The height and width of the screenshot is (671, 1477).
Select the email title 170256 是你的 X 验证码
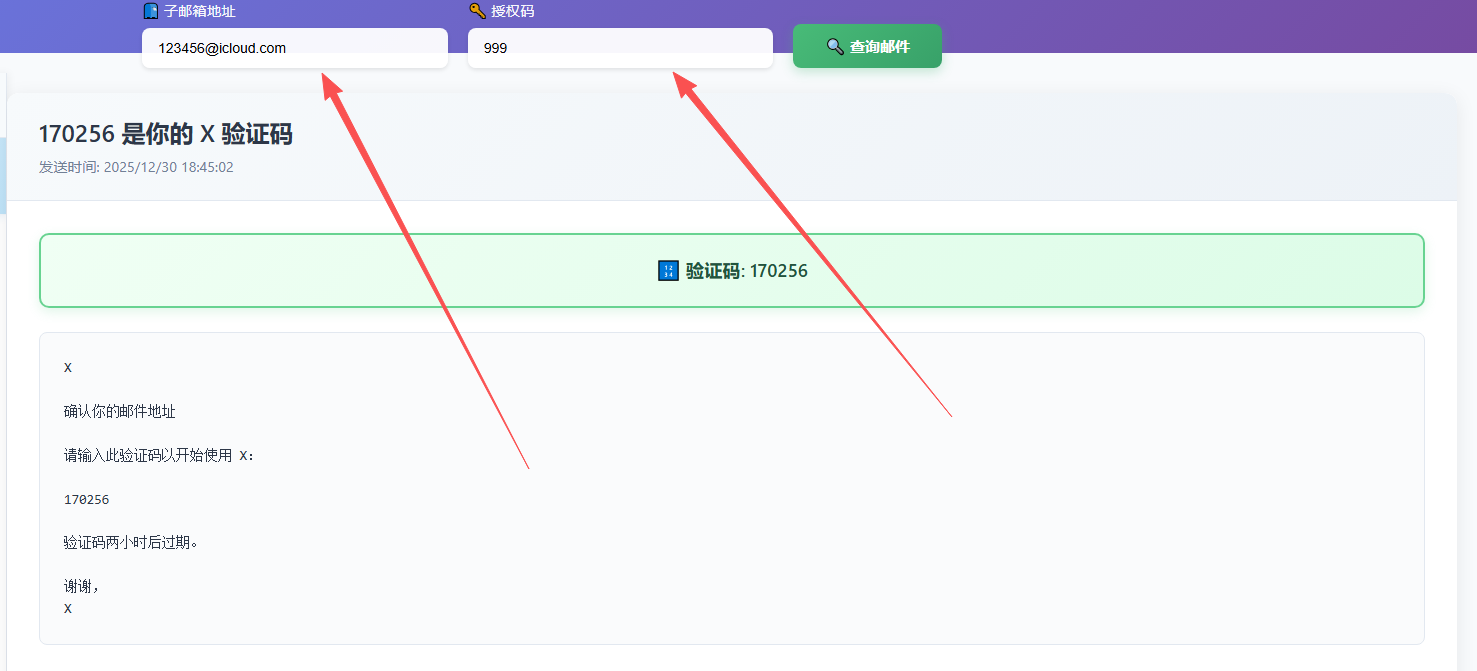[x=165, y=134]
